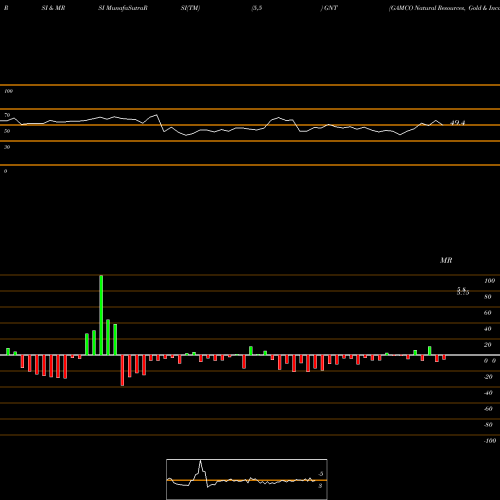Click the RSI axis '0' label on the left
Screen dimensions: 500x500
[5, 171]
